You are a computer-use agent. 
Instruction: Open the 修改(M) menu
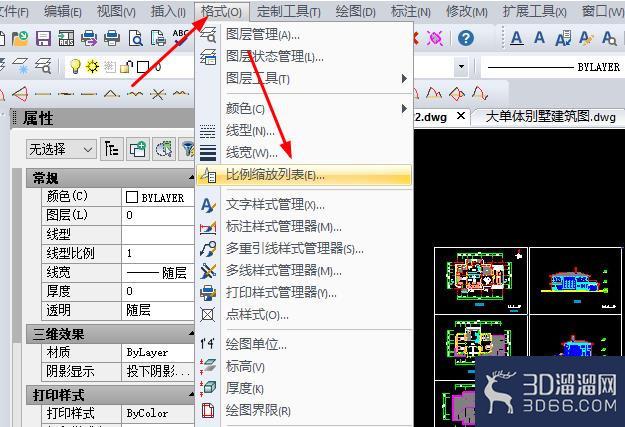(466, 11)
